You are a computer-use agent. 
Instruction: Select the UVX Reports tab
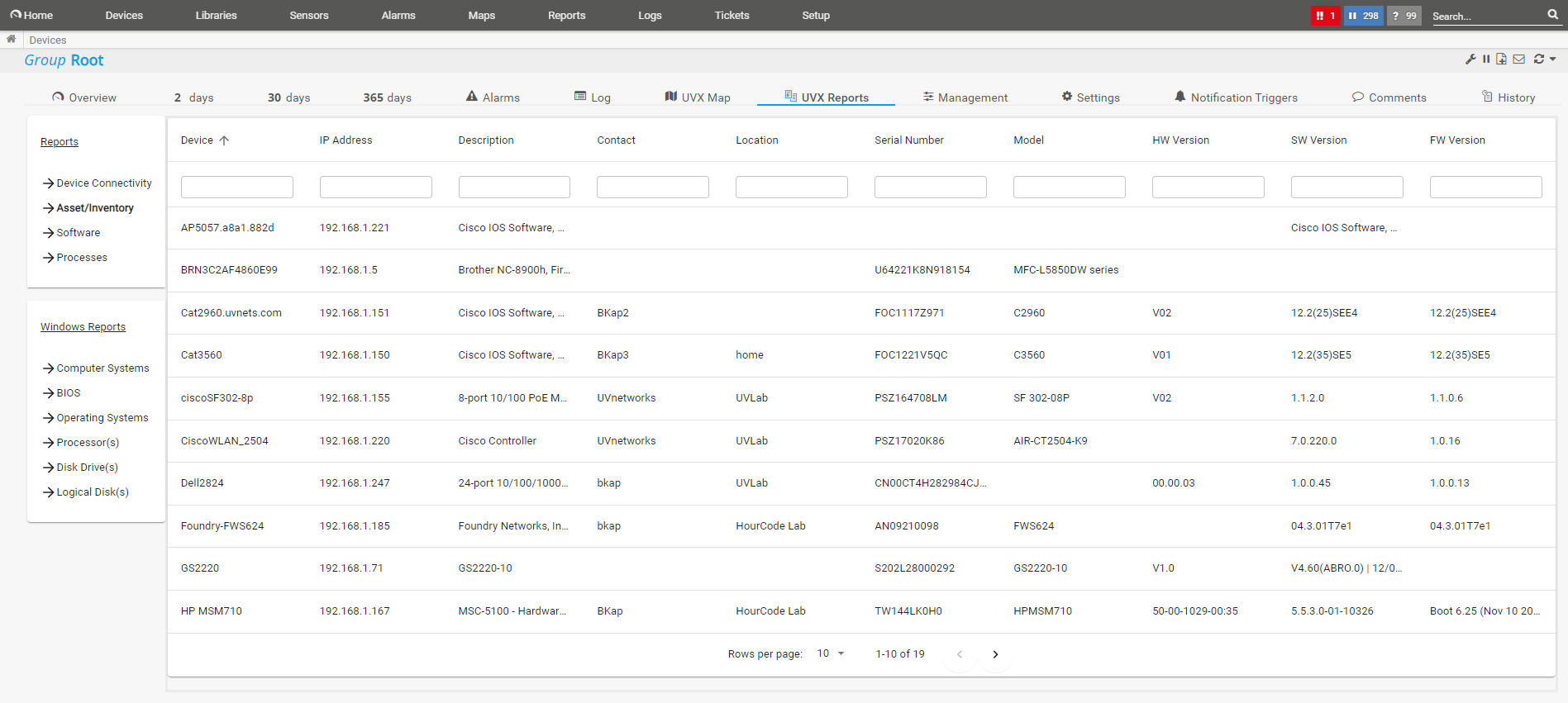[x=827, y=97]
